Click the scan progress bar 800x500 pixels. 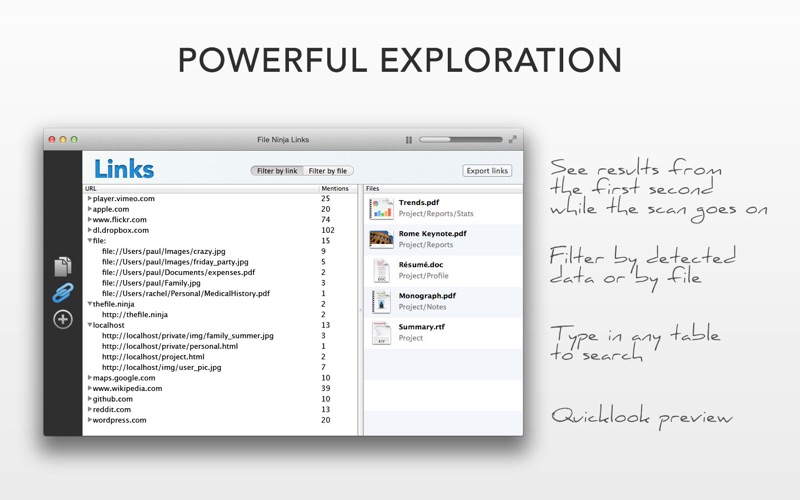coord(460,140)
